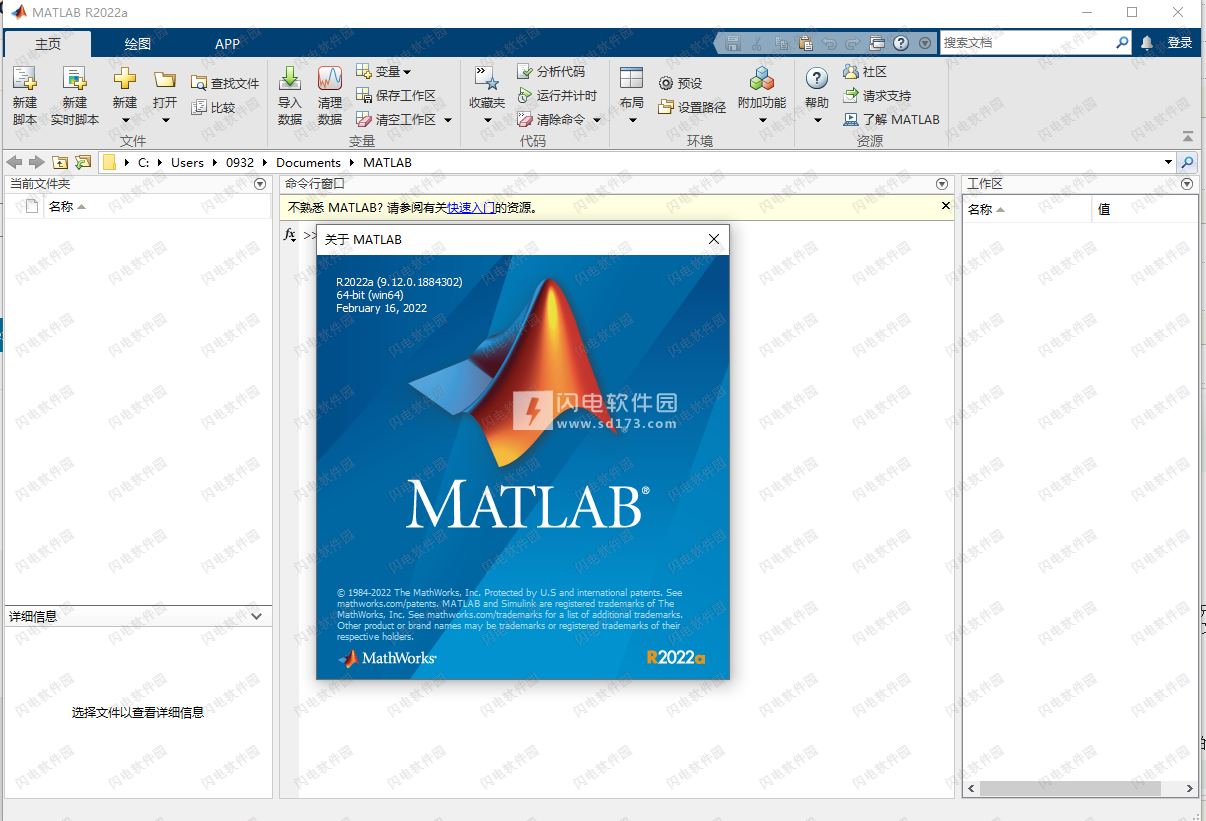Click the notifications bell icon
1206x821 pixels.
click(x=1147, y=43)
